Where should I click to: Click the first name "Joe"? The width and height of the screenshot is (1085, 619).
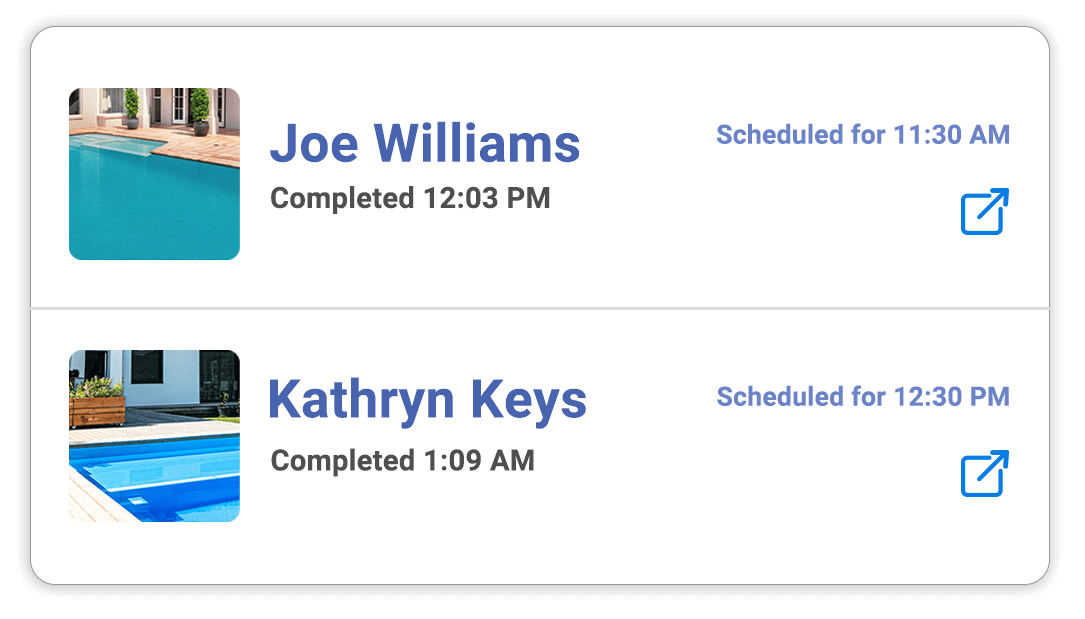click(x=314, y=144)
